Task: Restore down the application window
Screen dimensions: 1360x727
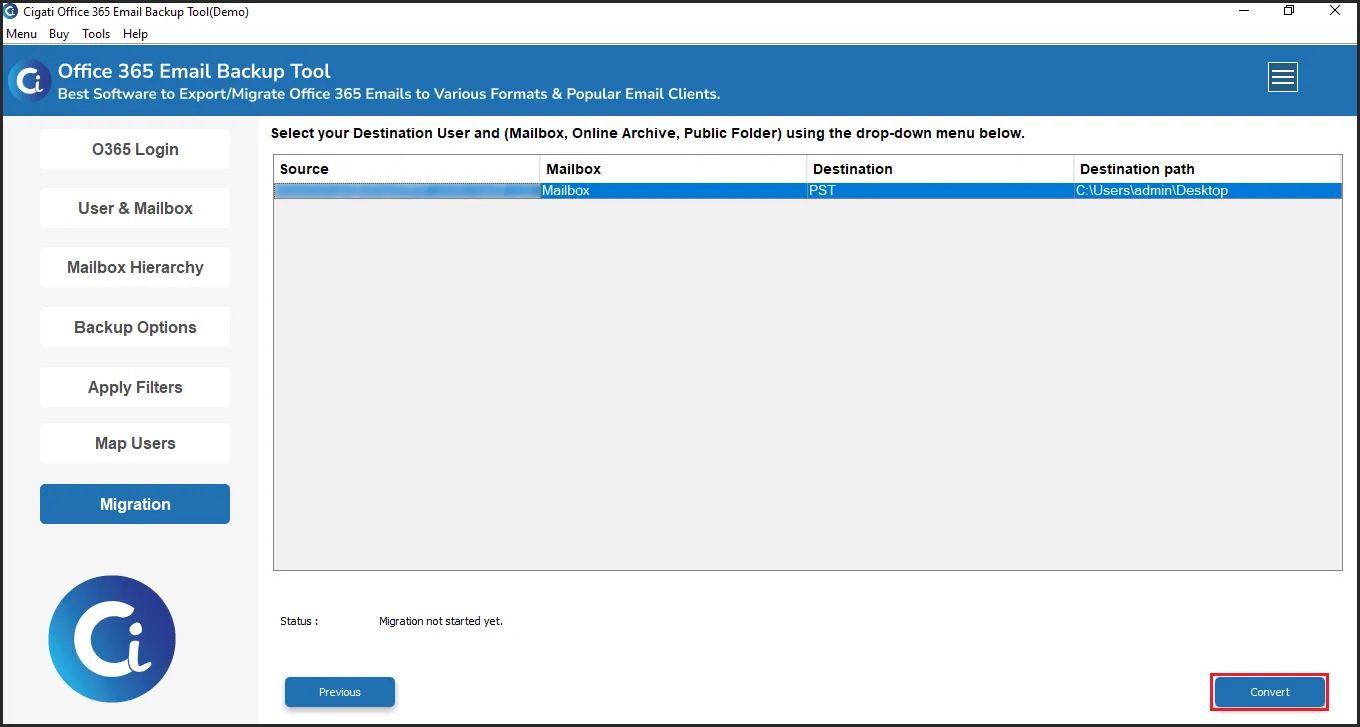Action: click(1289, 11)
